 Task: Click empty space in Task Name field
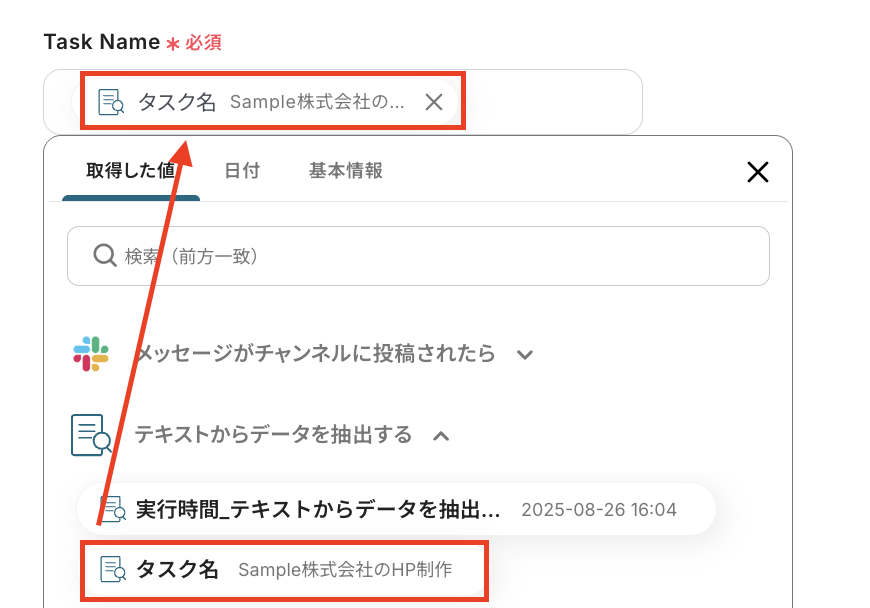550,102
